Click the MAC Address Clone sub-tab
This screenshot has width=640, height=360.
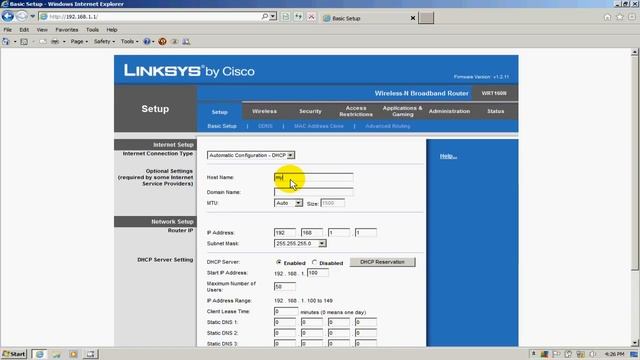[319, 126]
